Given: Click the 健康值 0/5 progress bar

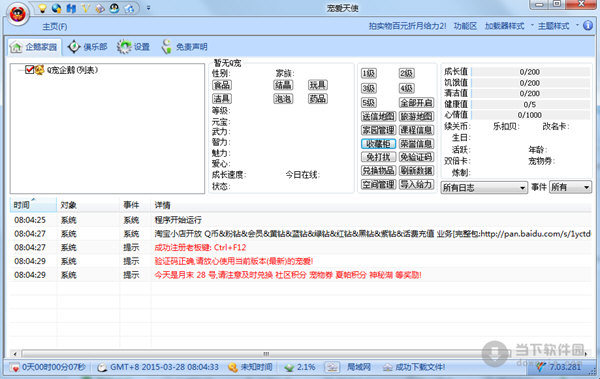Looking at the screenshot, I should 530,104.
